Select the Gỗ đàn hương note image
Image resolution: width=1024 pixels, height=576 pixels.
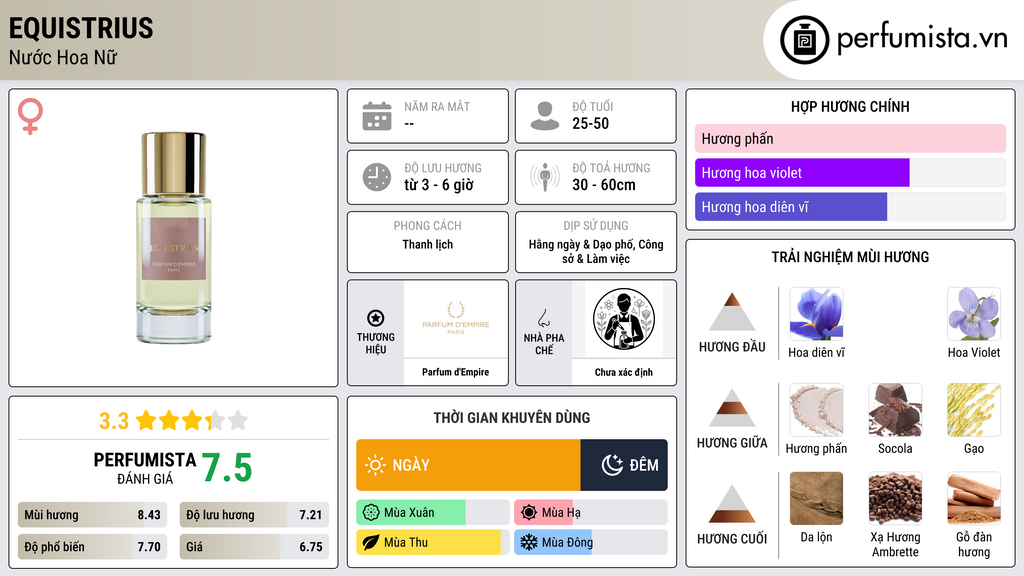pos(974,498)
